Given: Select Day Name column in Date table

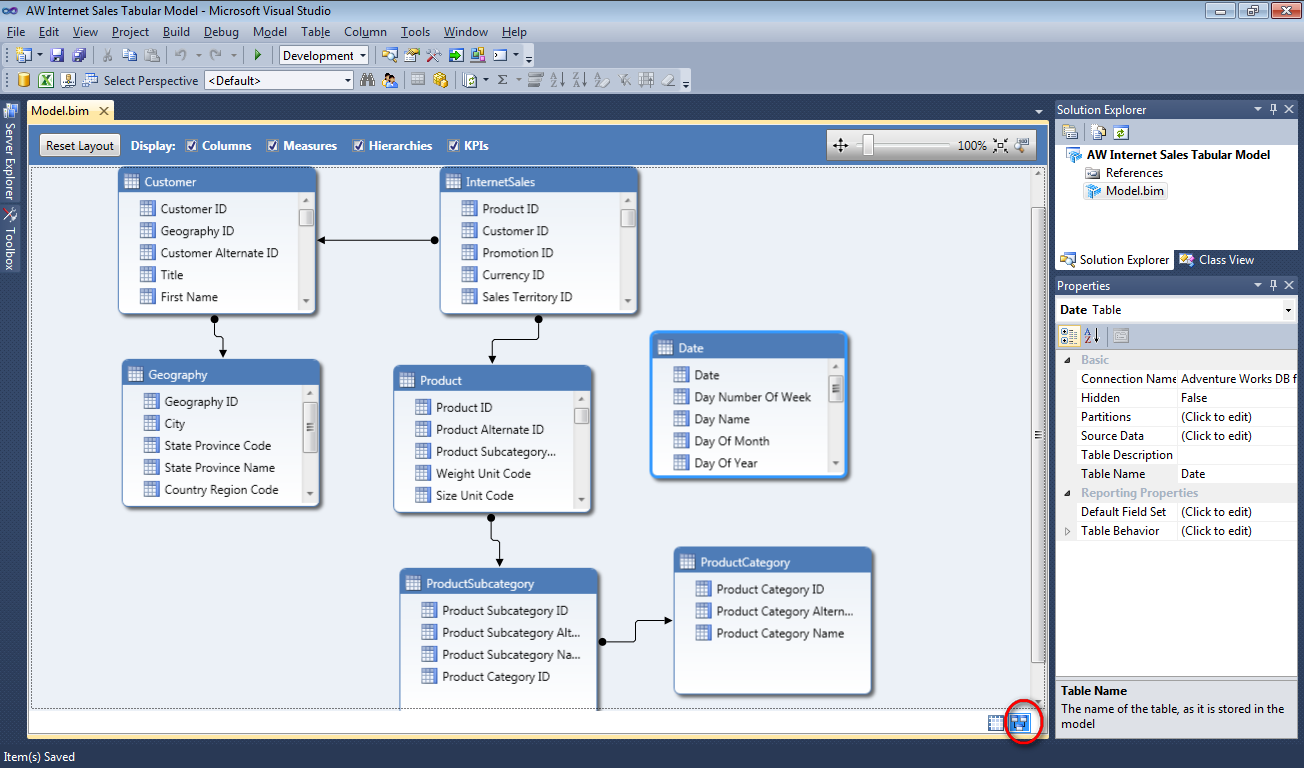Looking at the screenshot, I should tap(722, 419).
